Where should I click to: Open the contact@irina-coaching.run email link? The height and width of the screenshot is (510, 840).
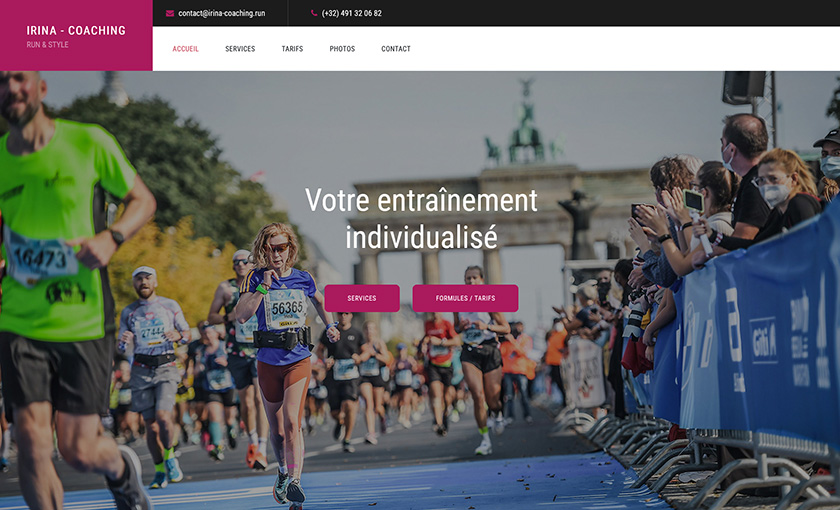(221, 13)
